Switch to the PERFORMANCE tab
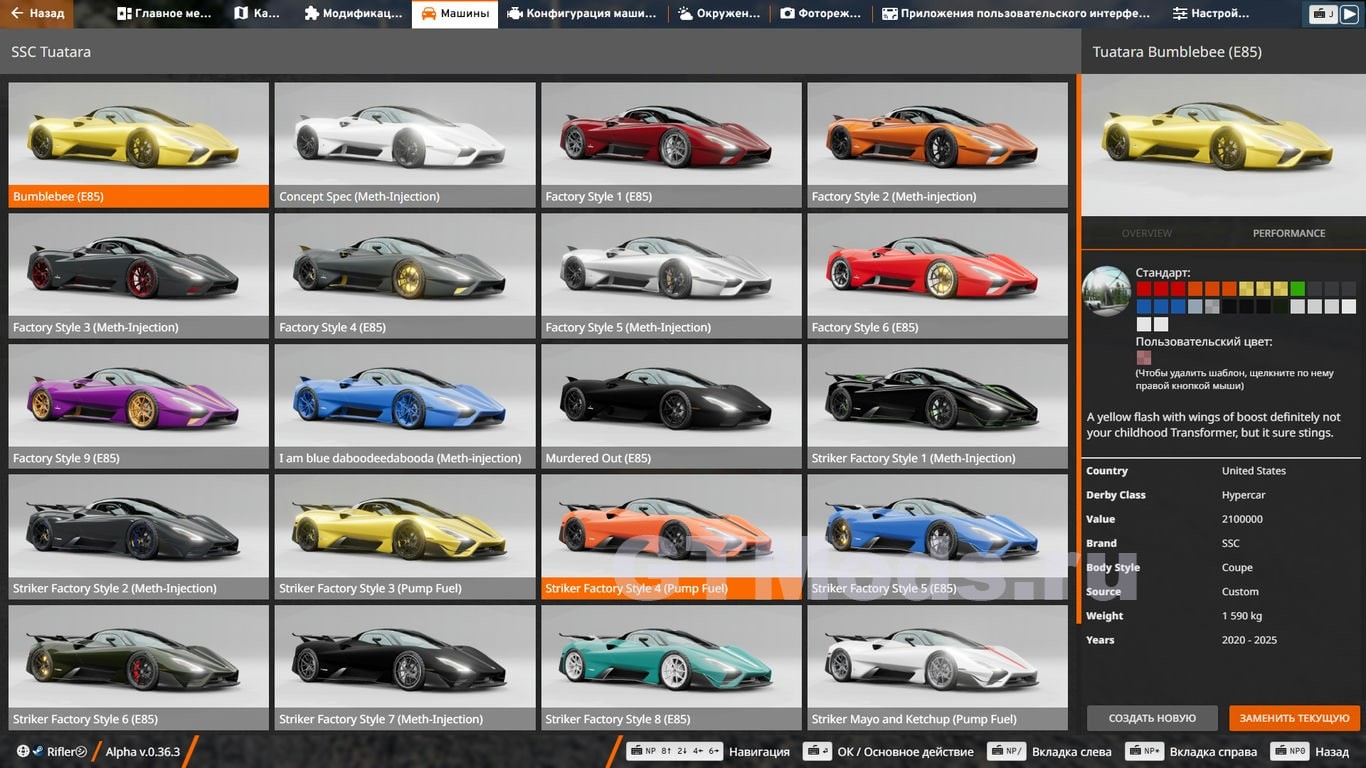This screenshot has width=1366, height=768. (1289, 233)
